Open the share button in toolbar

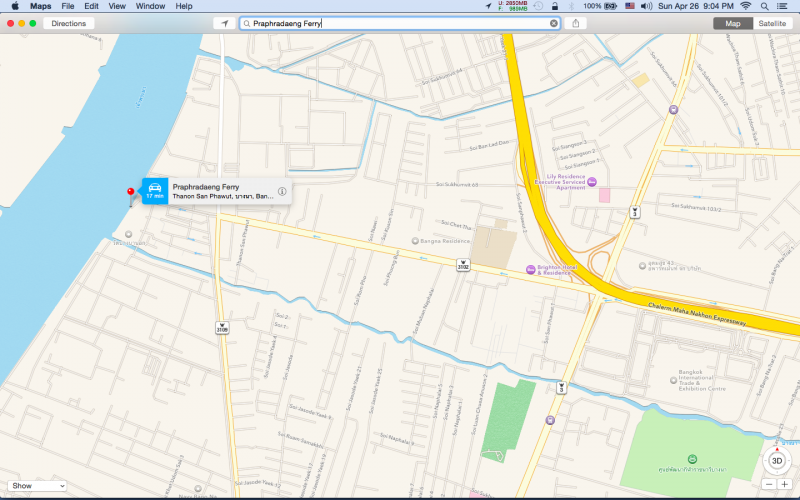pos(576,23)
